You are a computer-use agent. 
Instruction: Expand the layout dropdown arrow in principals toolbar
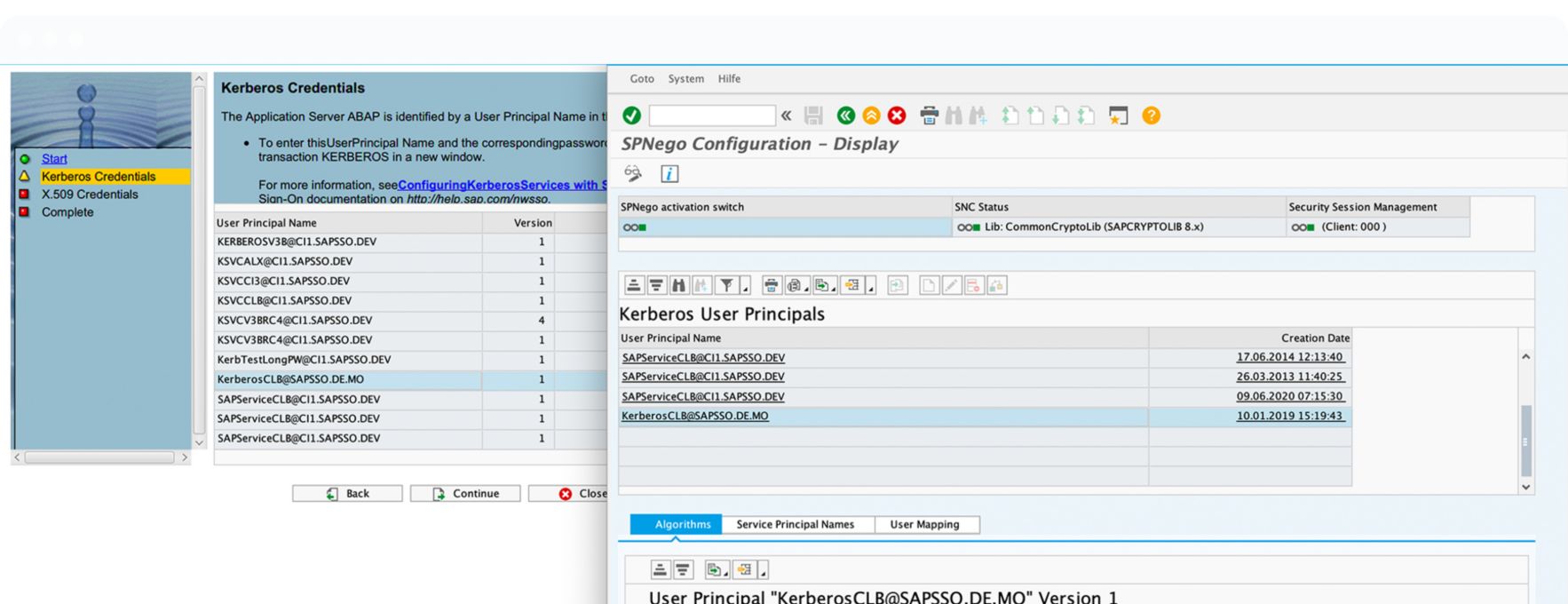point(871,287)
